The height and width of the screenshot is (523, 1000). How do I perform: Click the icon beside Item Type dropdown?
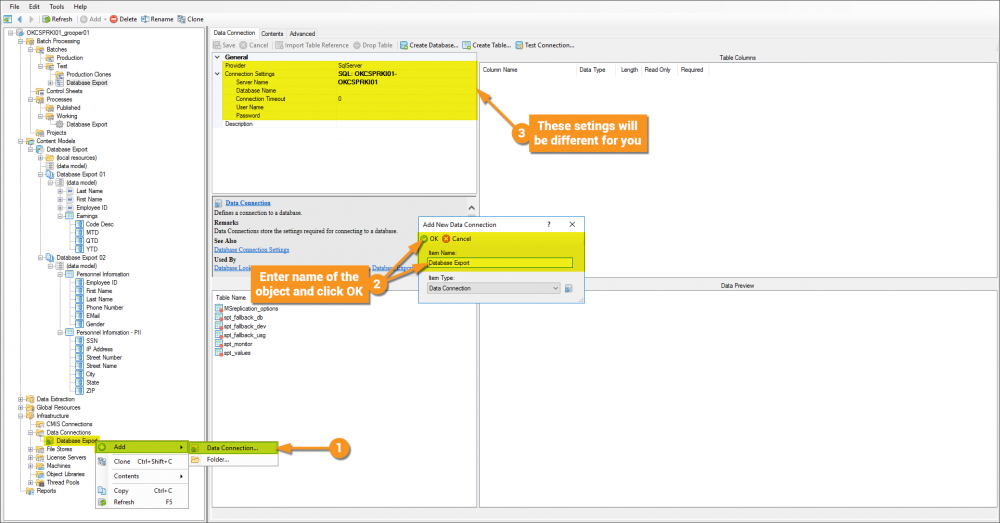coord(569,288)
